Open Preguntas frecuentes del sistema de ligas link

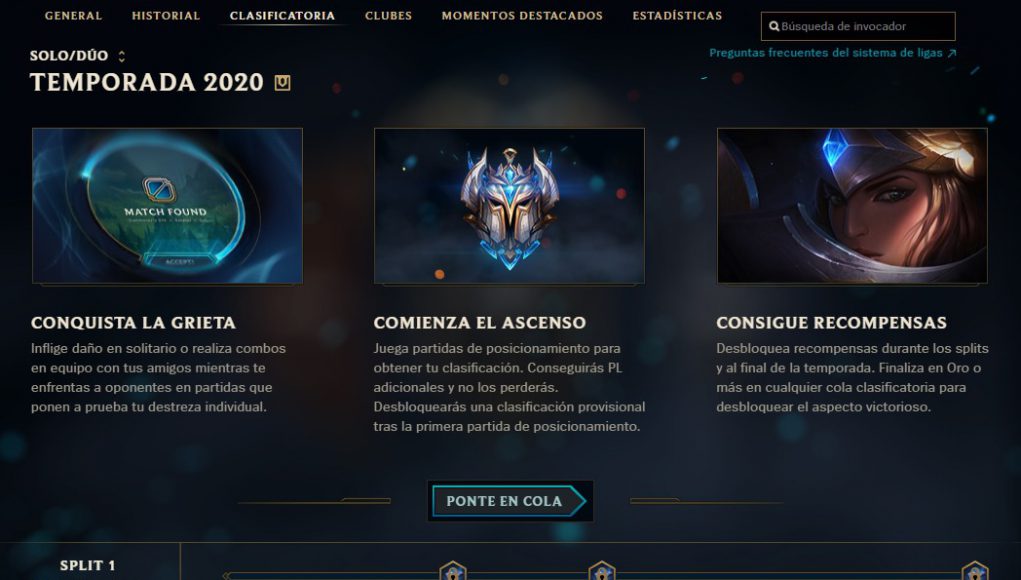click(826, 53)
